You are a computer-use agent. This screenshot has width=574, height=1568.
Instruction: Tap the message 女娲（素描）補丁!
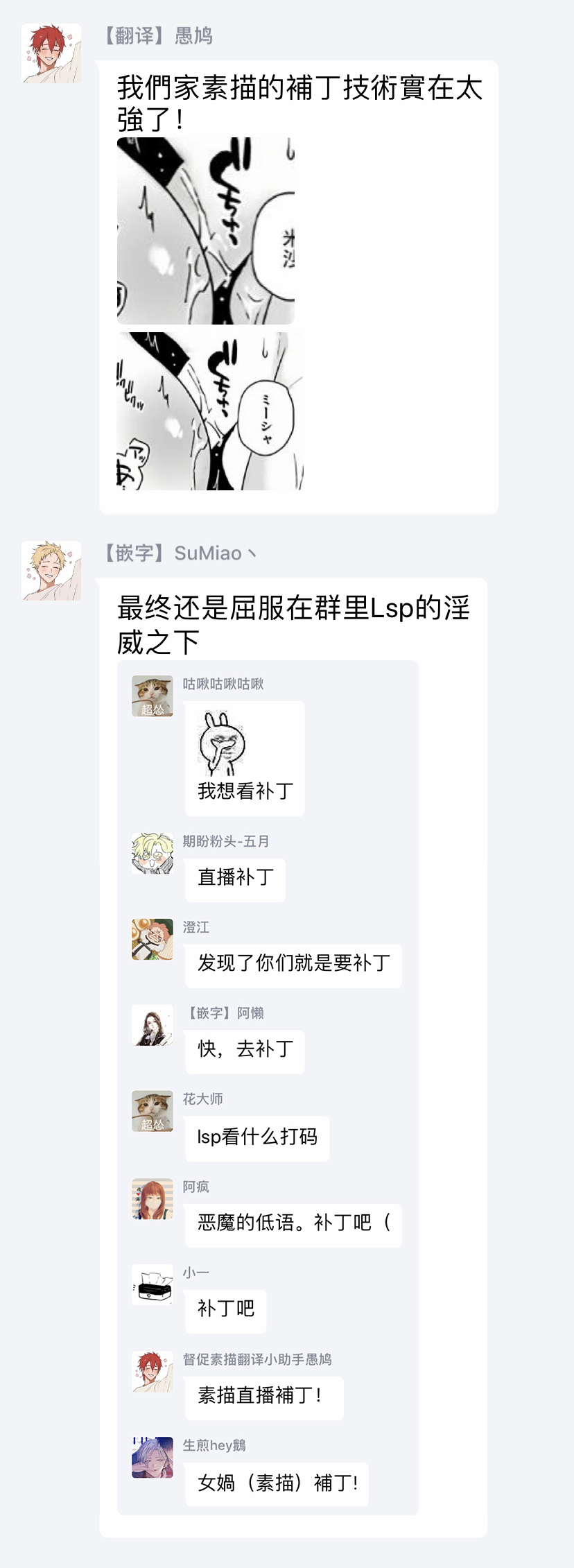(x=277, y=1483)
